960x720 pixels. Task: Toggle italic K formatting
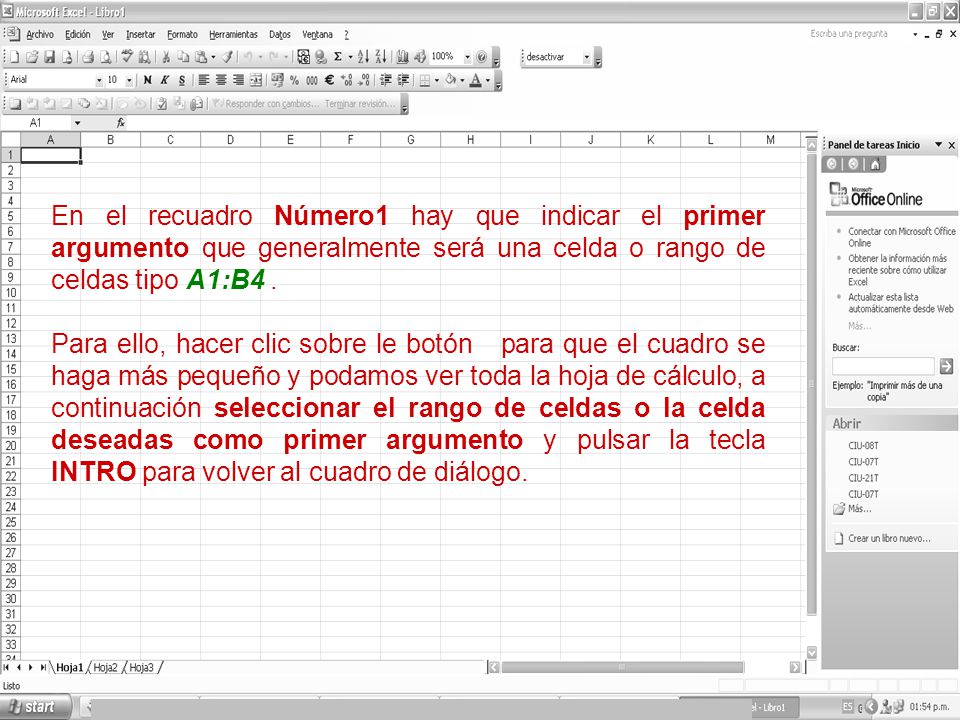(x=164, y=80)
